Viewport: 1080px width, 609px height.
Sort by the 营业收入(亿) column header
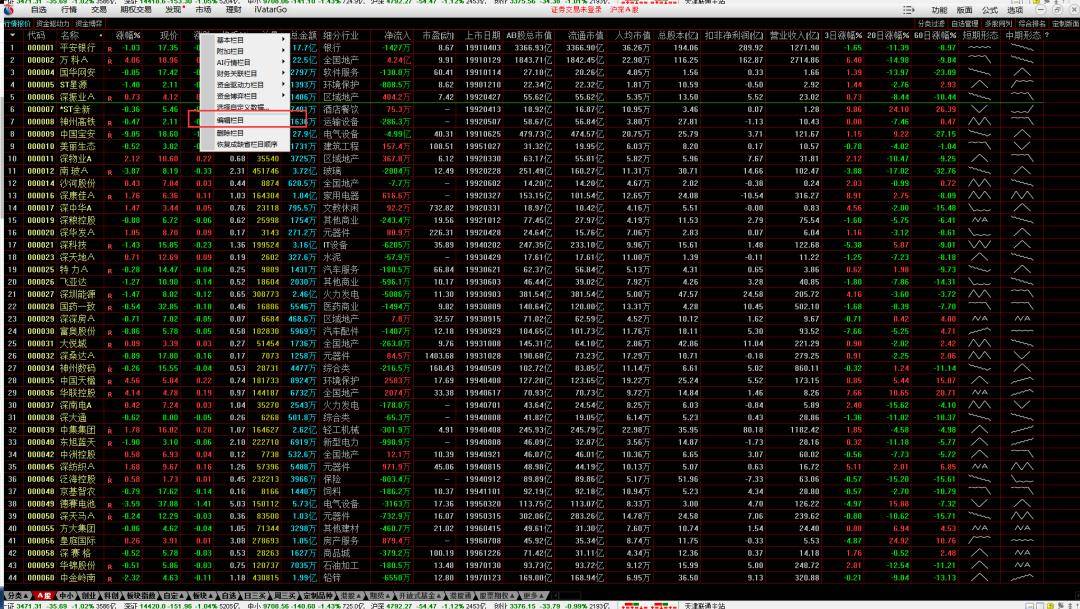(x=794, y=35)
